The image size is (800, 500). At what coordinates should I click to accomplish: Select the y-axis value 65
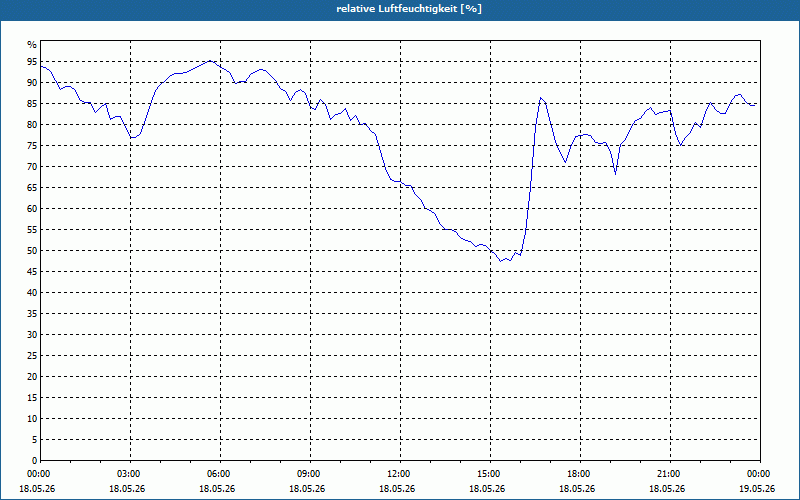point(32,188)
